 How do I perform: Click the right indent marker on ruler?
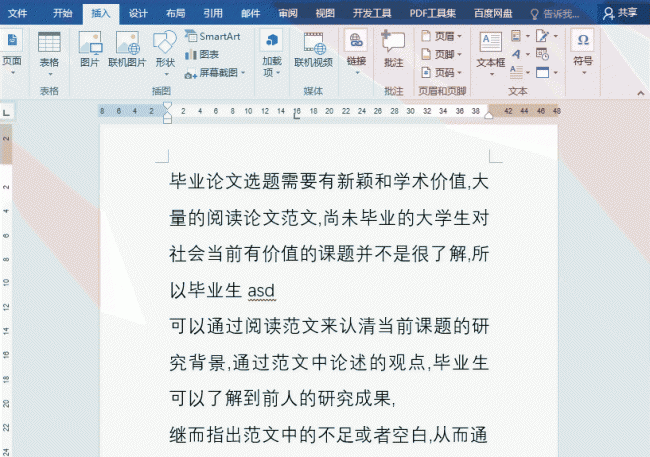pyautogui.click(x=489, y=116)
